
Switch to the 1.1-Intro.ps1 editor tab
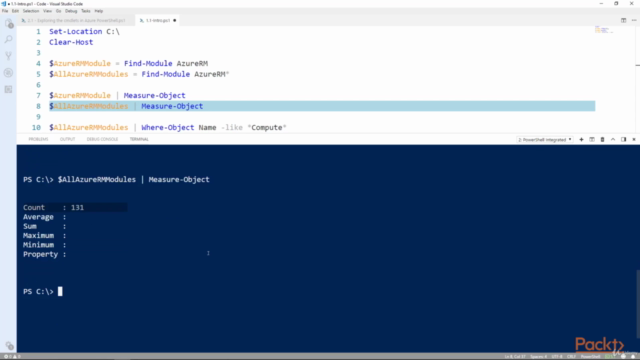pyautogui.click(x=158, y=20)
